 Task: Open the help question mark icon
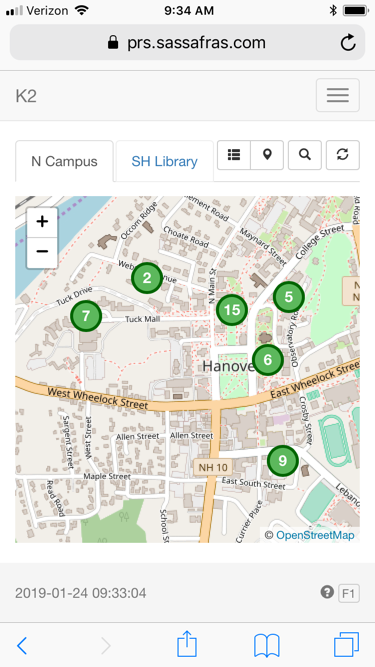pos(327,592)
